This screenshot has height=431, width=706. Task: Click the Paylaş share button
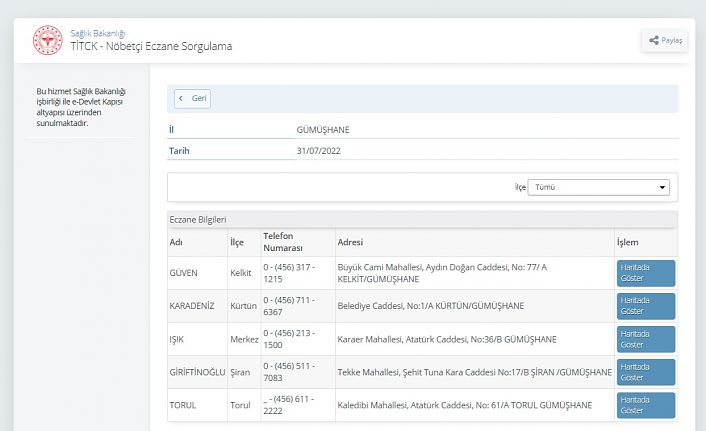[x=665, y=40]
